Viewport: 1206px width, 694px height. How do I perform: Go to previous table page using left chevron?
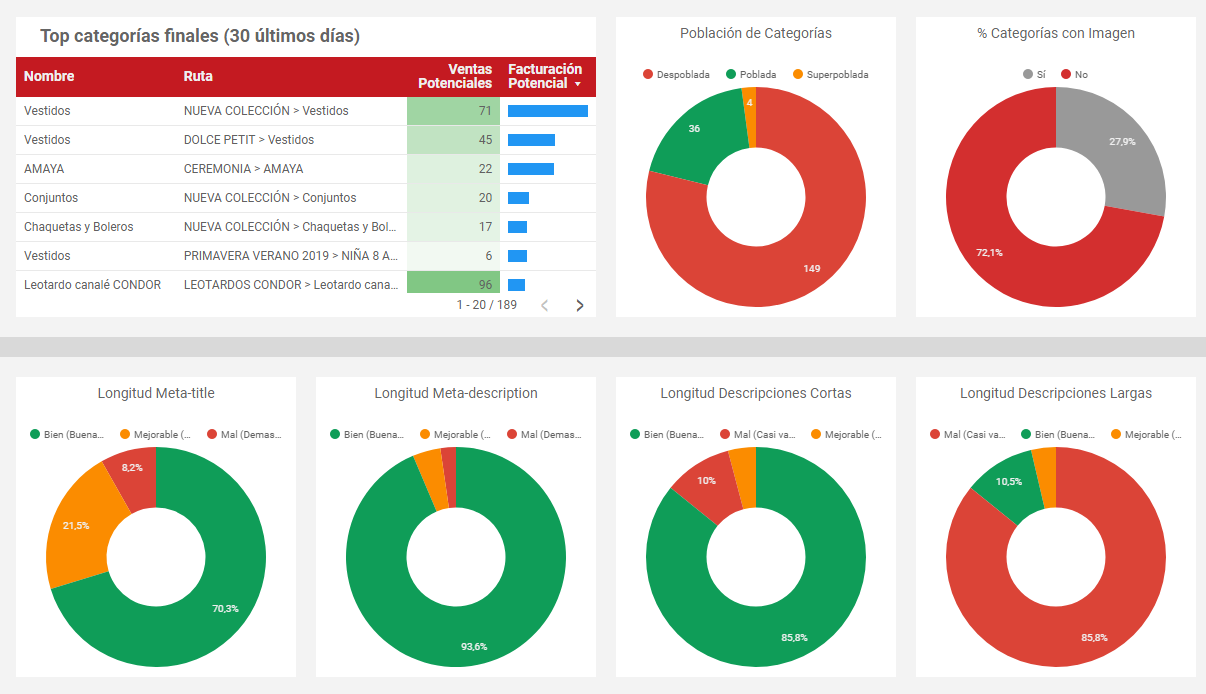(544, 305)
